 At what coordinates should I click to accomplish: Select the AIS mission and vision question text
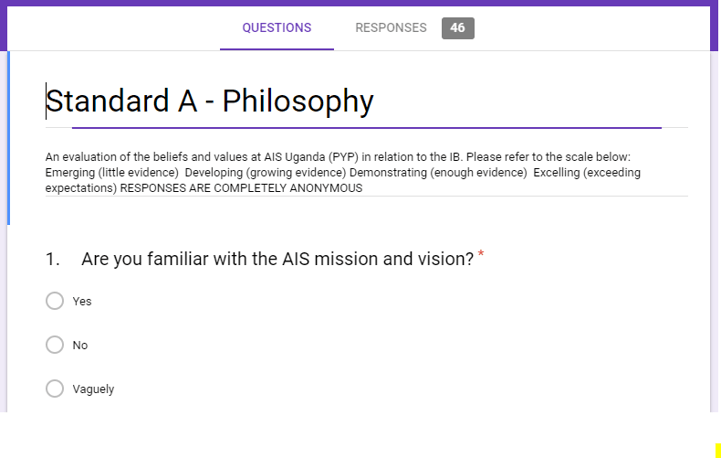(277, 259)
